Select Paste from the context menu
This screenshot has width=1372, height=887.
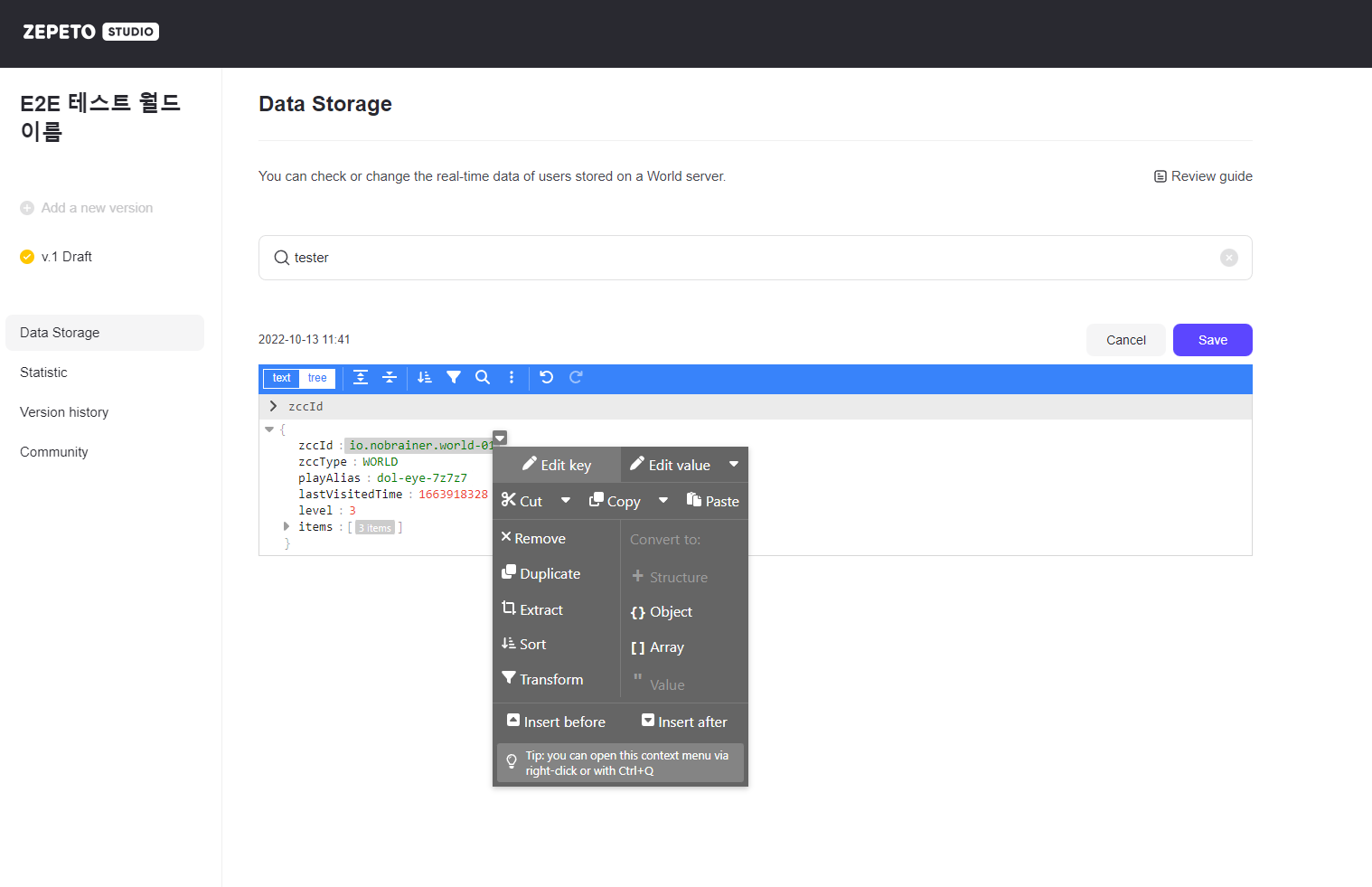713,501
